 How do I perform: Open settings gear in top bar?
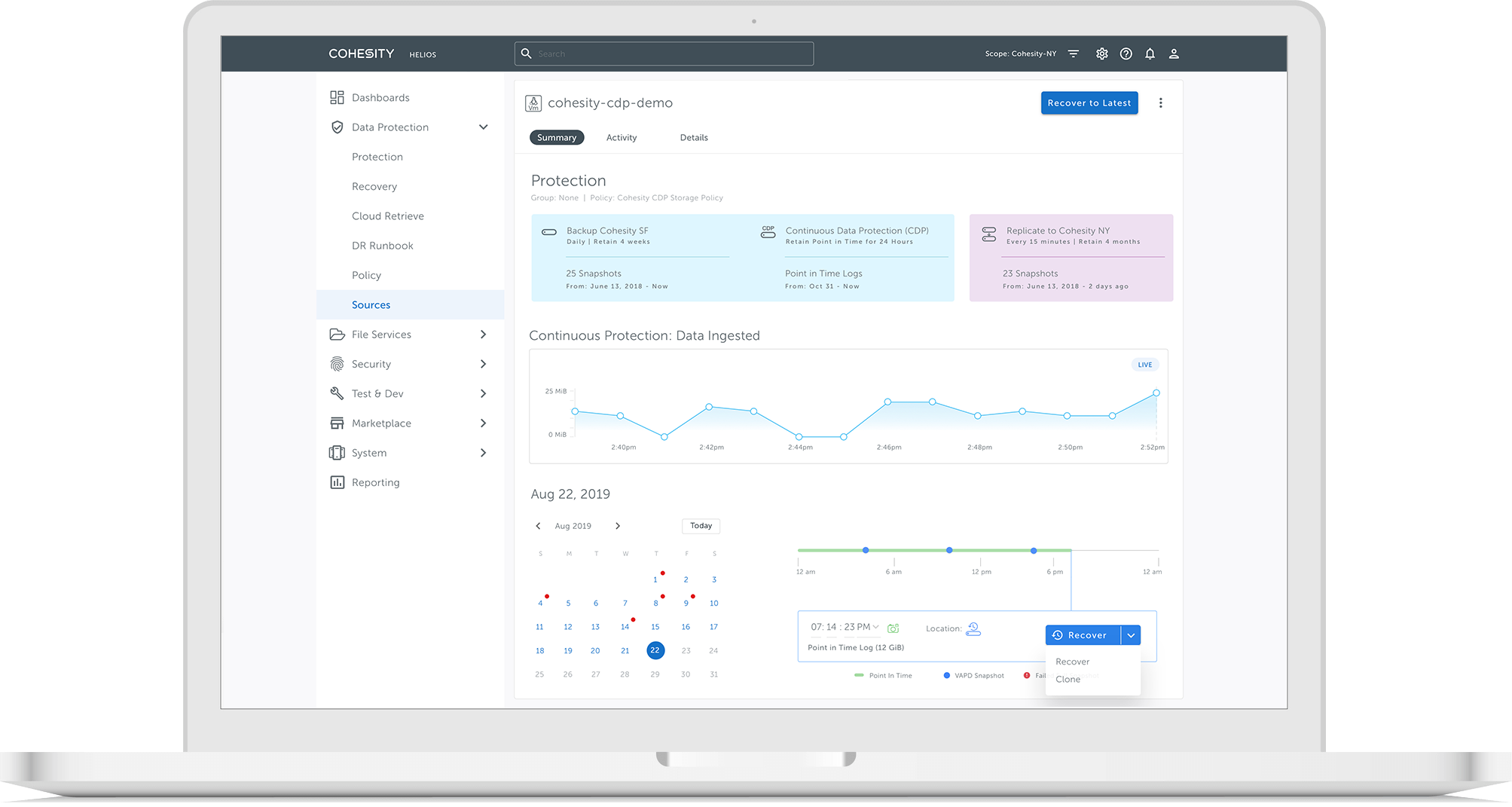coord(1102,53)
